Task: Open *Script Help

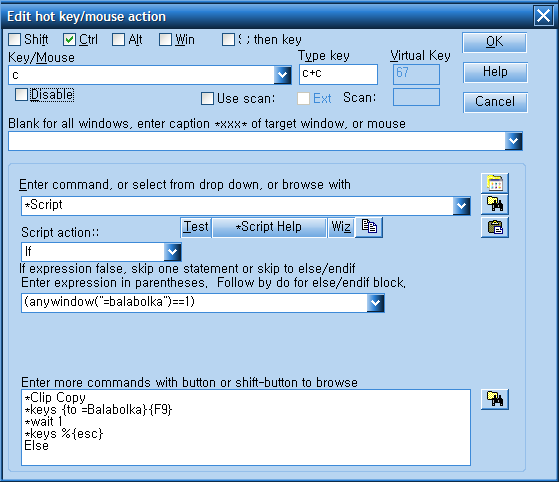Action: point(269,227)
